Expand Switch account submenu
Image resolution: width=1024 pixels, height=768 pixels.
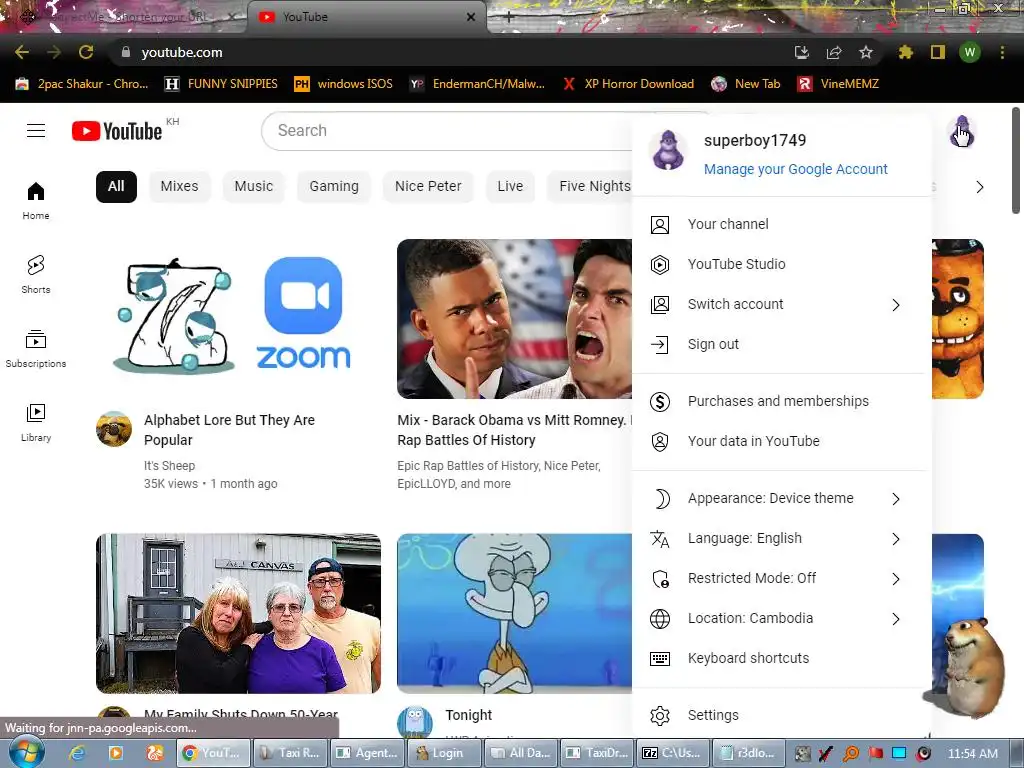click(782, 305)
